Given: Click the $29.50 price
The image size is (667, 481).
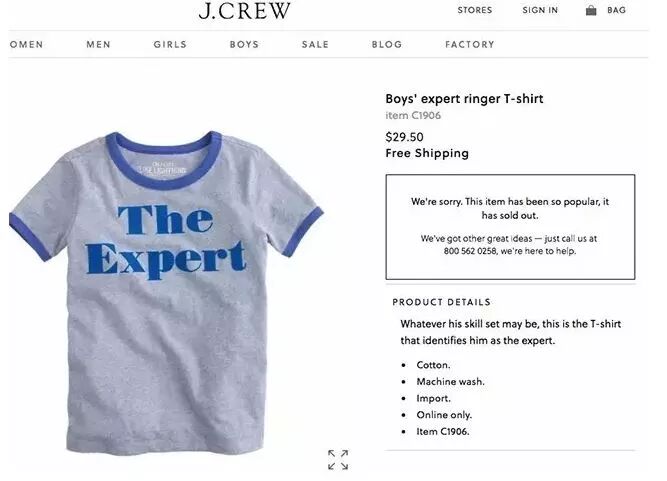Looking at the screenshot, I should 404,137.
